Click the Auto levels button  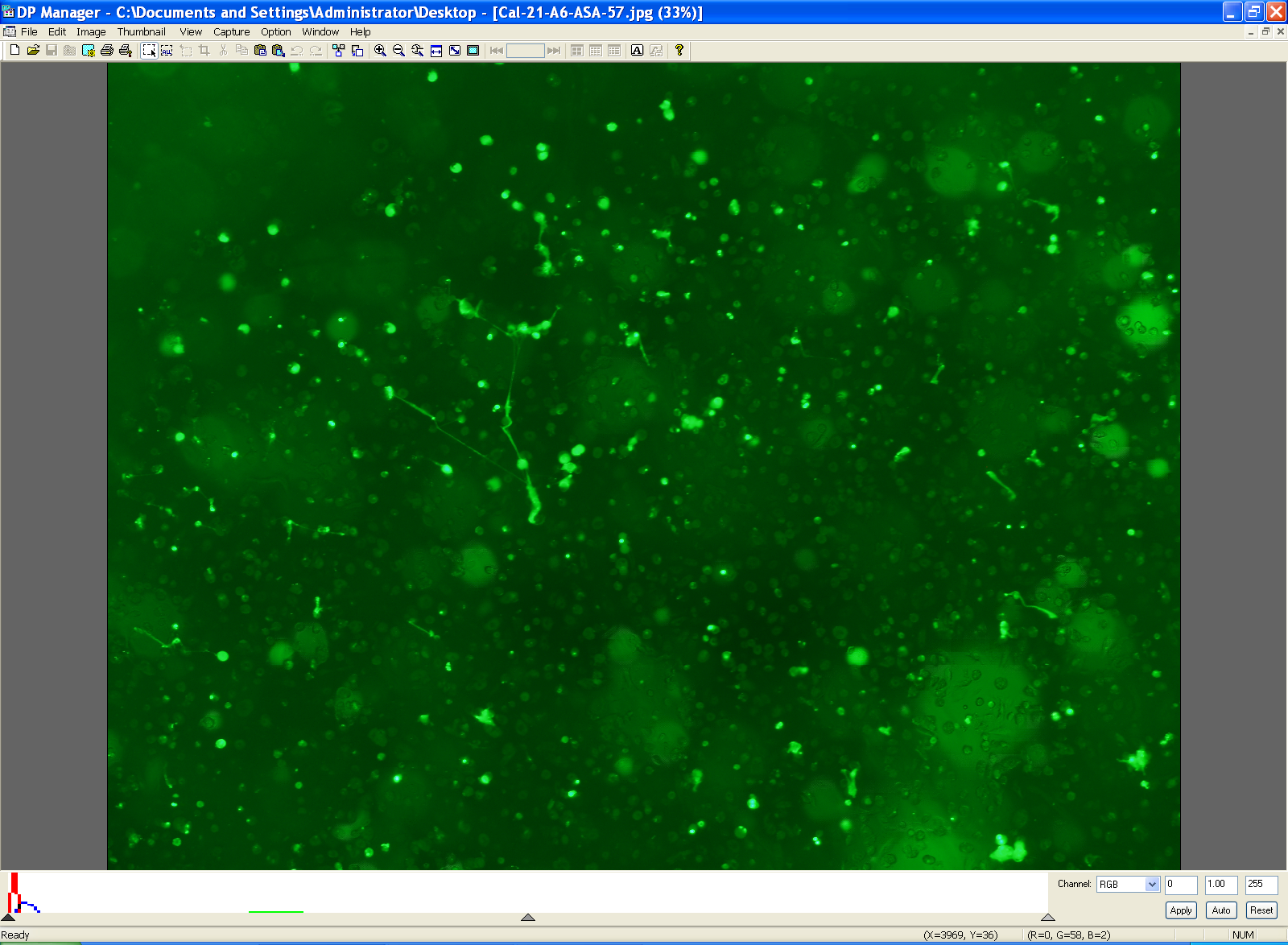coord(1221,910)
